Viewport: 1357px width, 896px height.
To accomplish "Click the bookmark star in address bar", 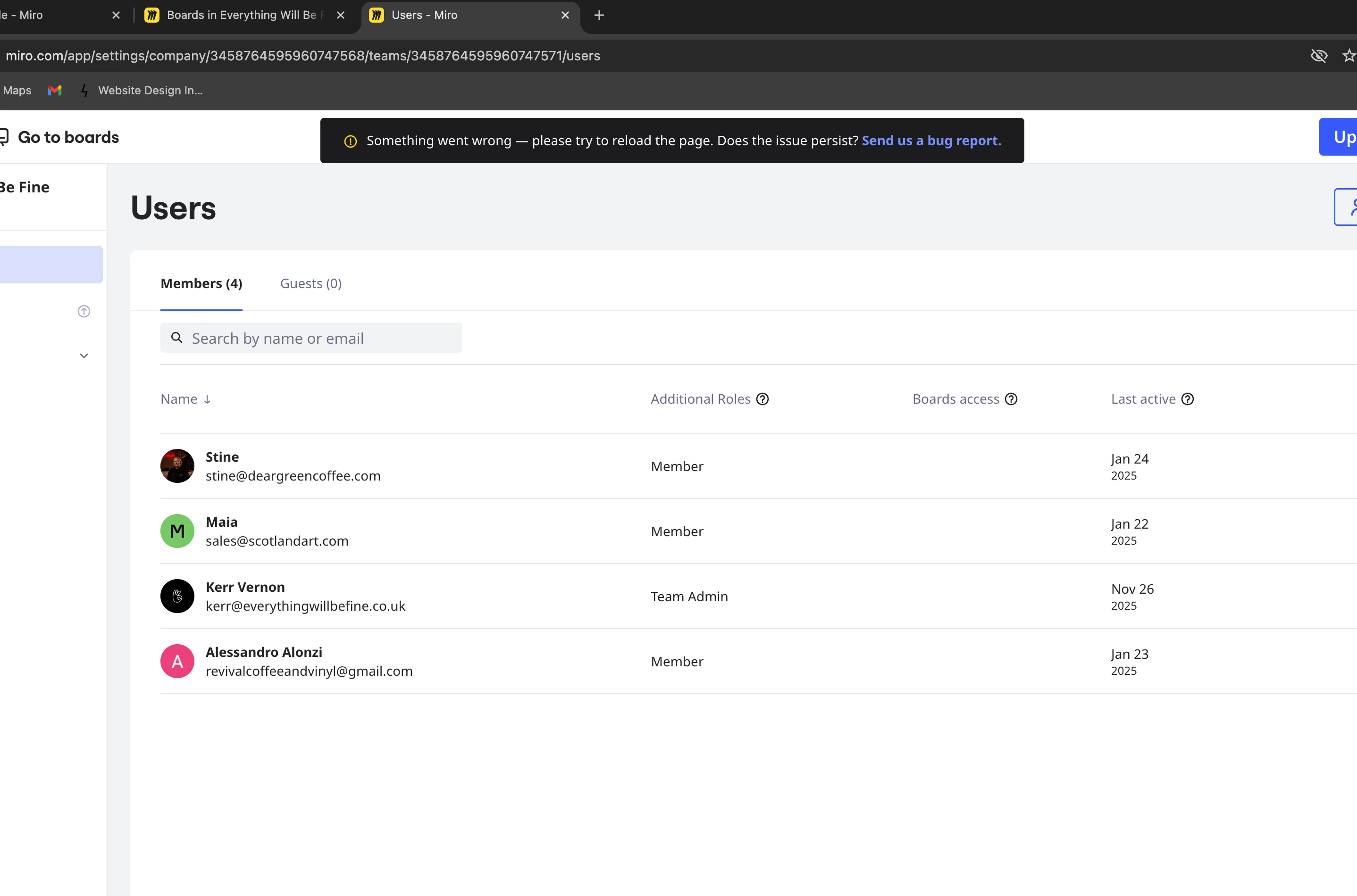I will [1349, 56].
